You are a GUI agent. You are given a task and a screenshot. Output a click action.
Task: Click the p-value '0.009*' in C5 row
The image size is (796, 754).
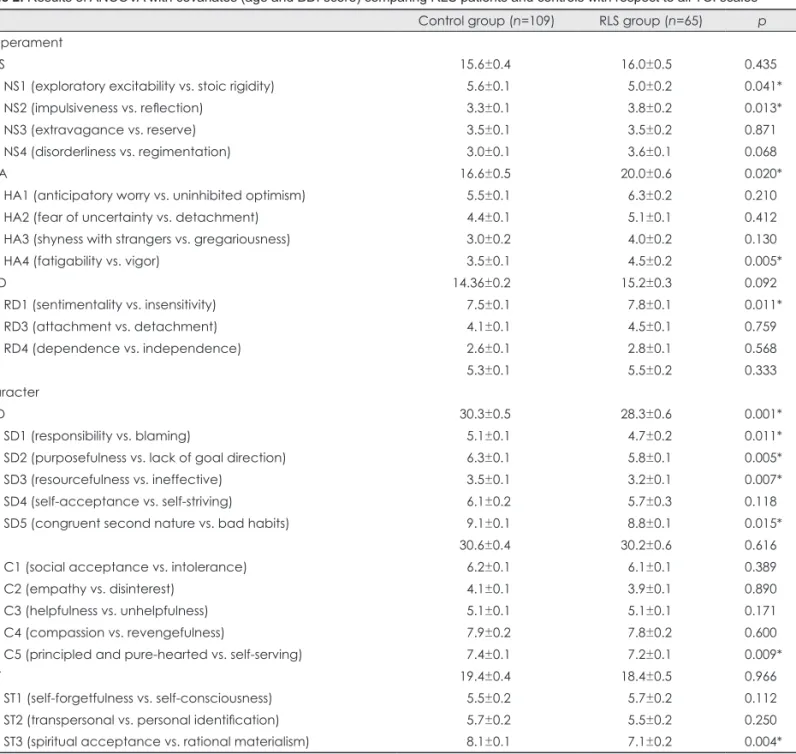point(763,654)
